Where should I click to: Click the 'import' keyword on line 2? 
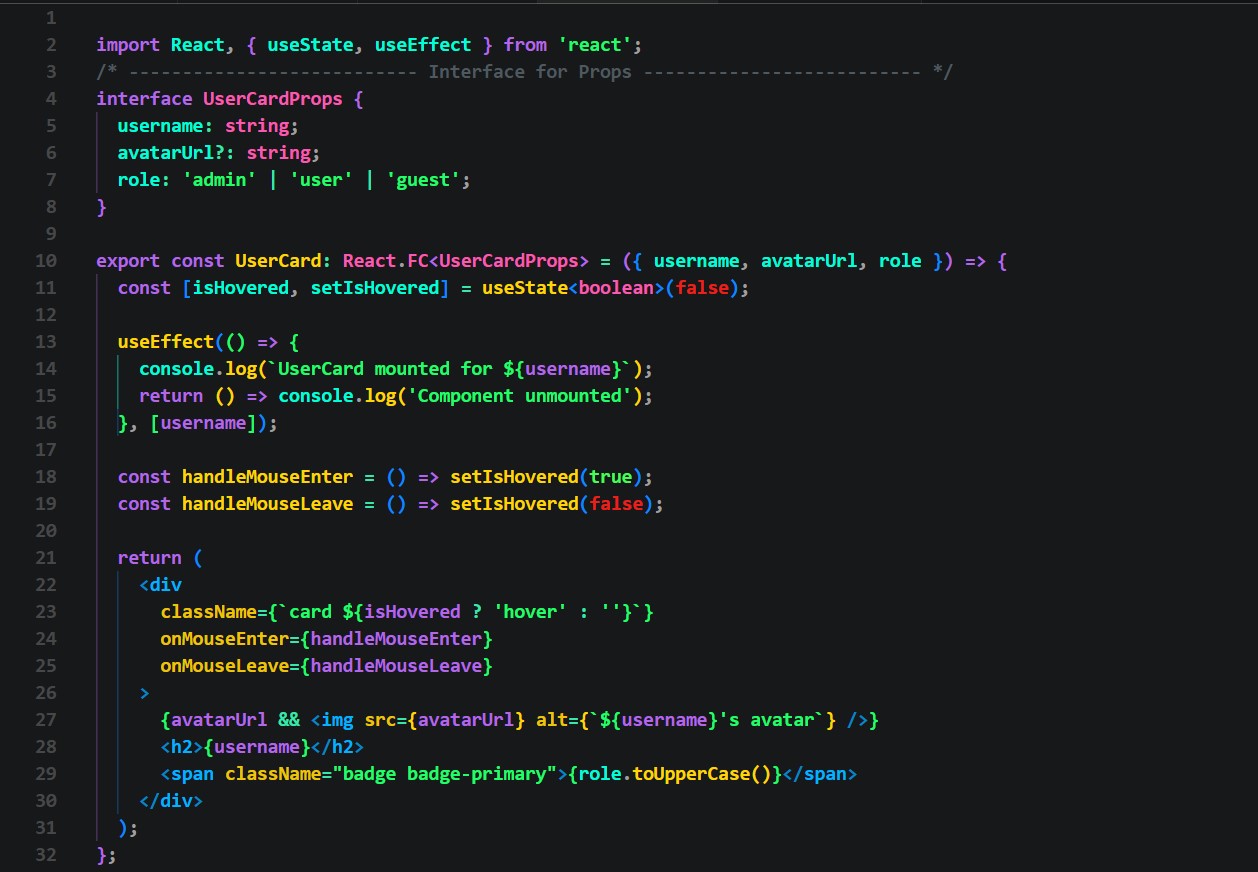pos(128,45)
